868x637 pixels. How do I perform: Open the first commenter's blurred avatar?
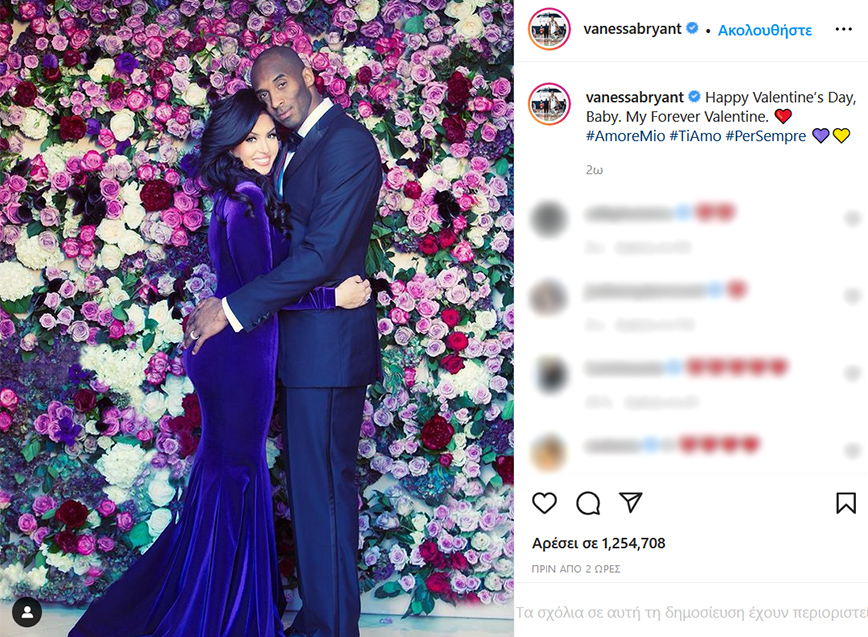pyautogui.click(x=549, y=219)
